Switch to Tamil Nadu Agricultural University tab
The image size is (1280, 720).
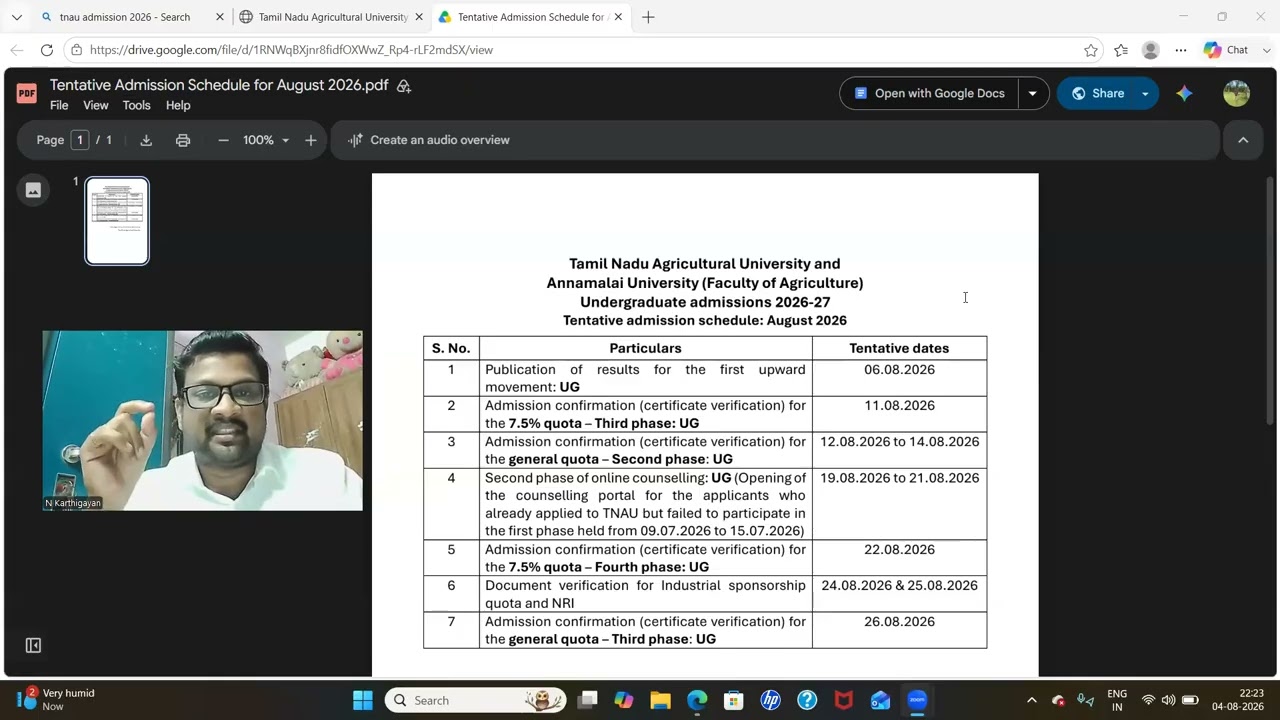click(331, 17)
